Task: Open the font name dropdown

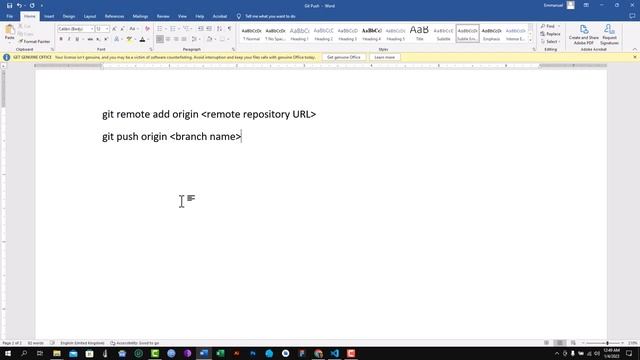Action: (91, 29)
